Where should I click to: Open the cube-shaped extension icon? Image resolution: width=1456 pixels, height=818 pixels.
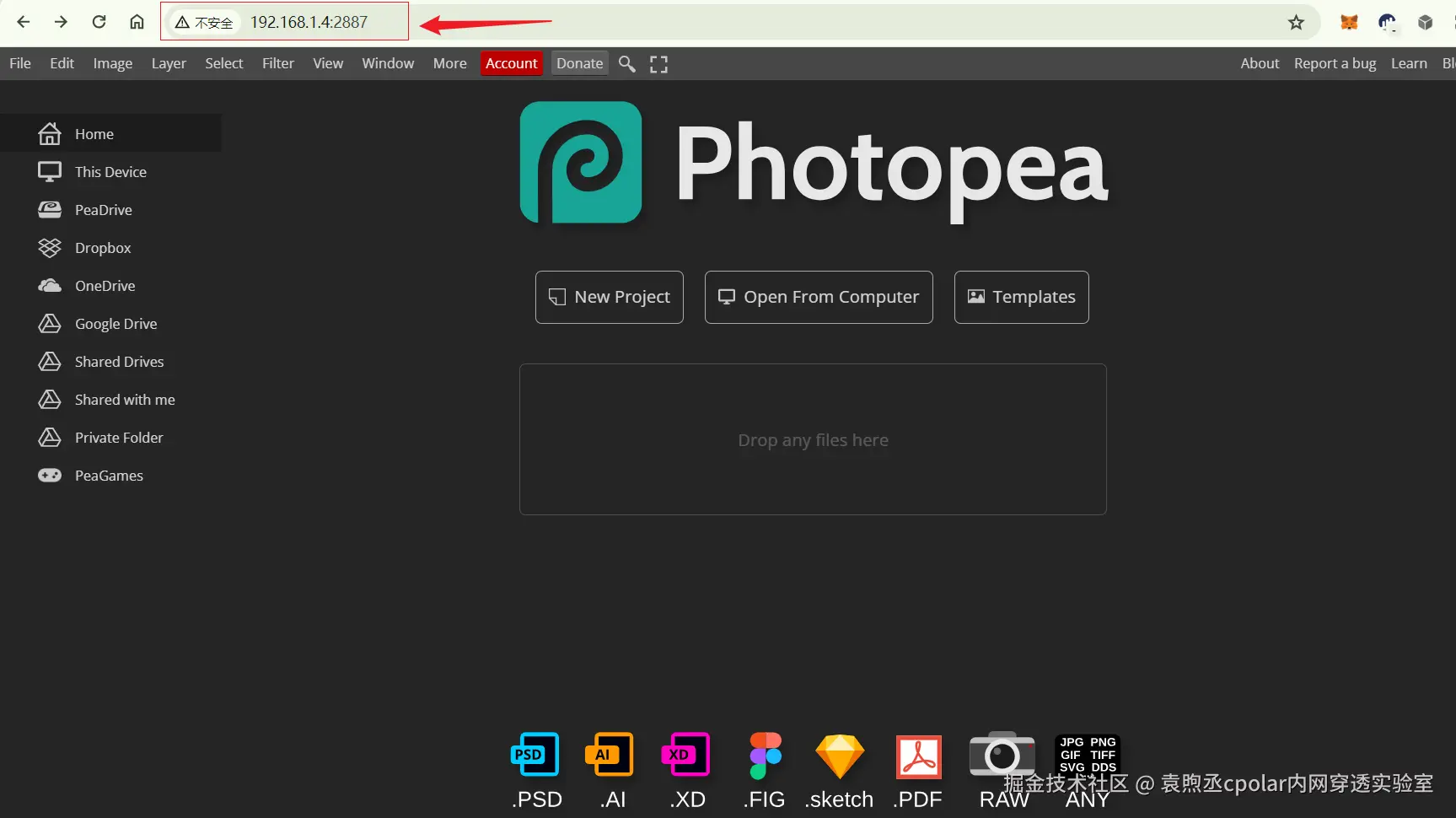coord(1425,23)
